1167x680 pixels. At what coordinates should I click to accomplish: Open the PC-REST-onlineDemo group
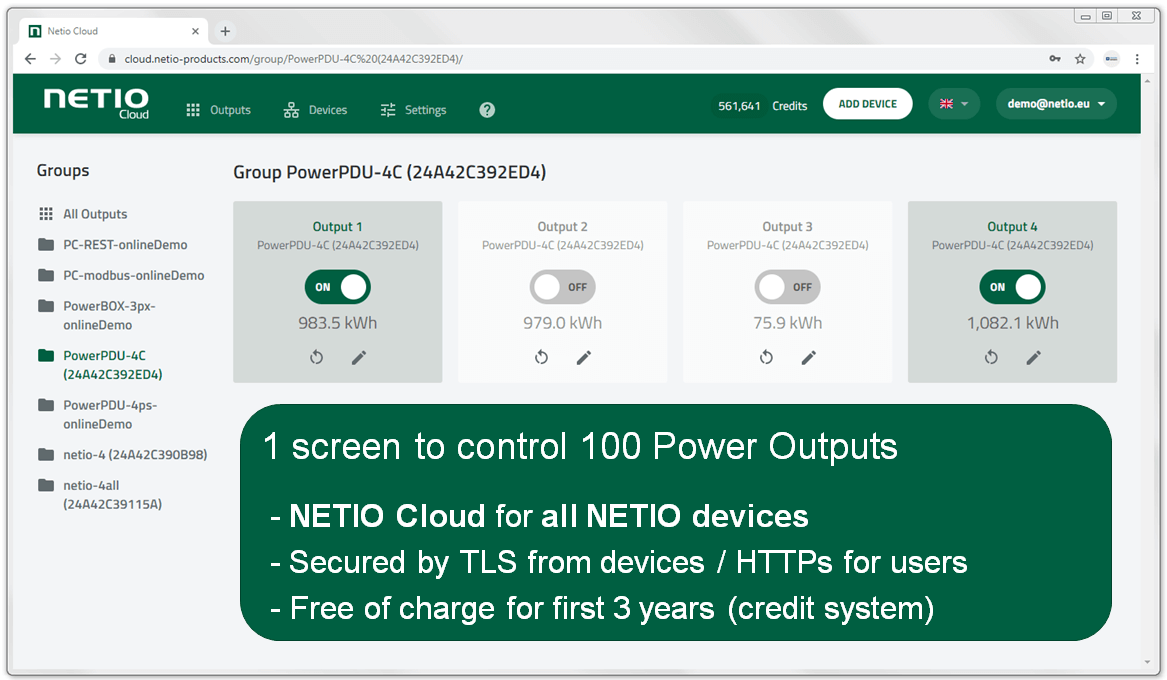tap(113, 245)
